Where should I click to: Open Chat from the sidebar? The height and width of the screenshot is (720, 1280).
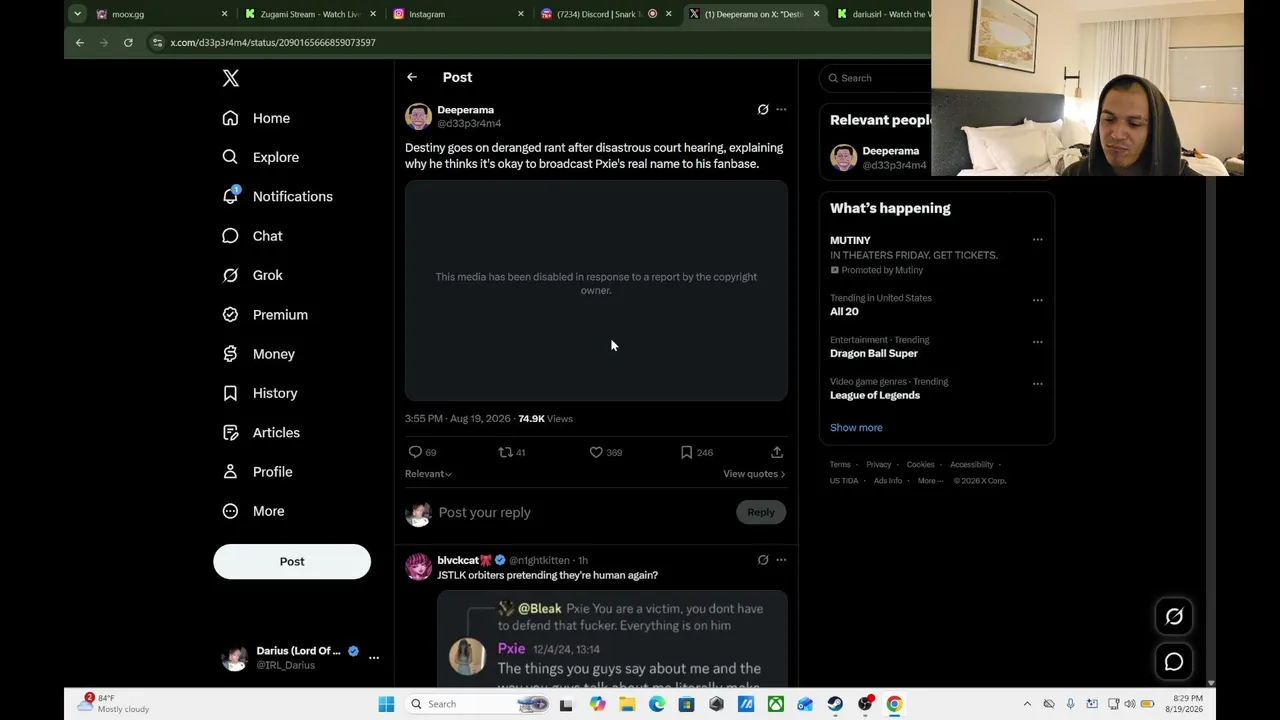pyautogui.click(x=253, y=236)
